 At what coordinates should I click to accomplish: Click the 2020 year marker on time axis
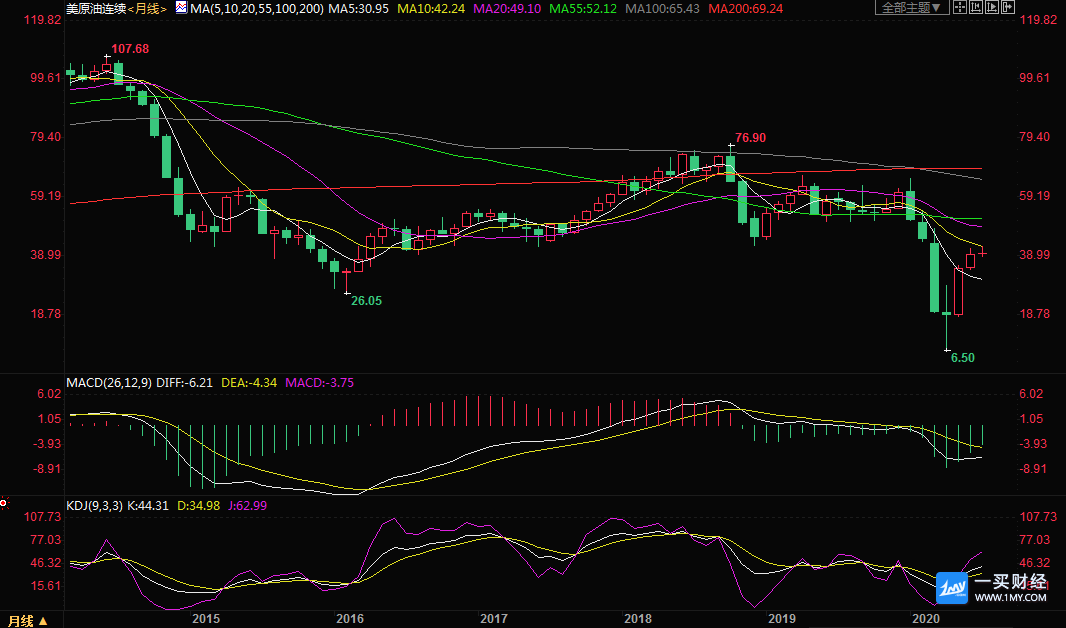[x=925, y=618]
